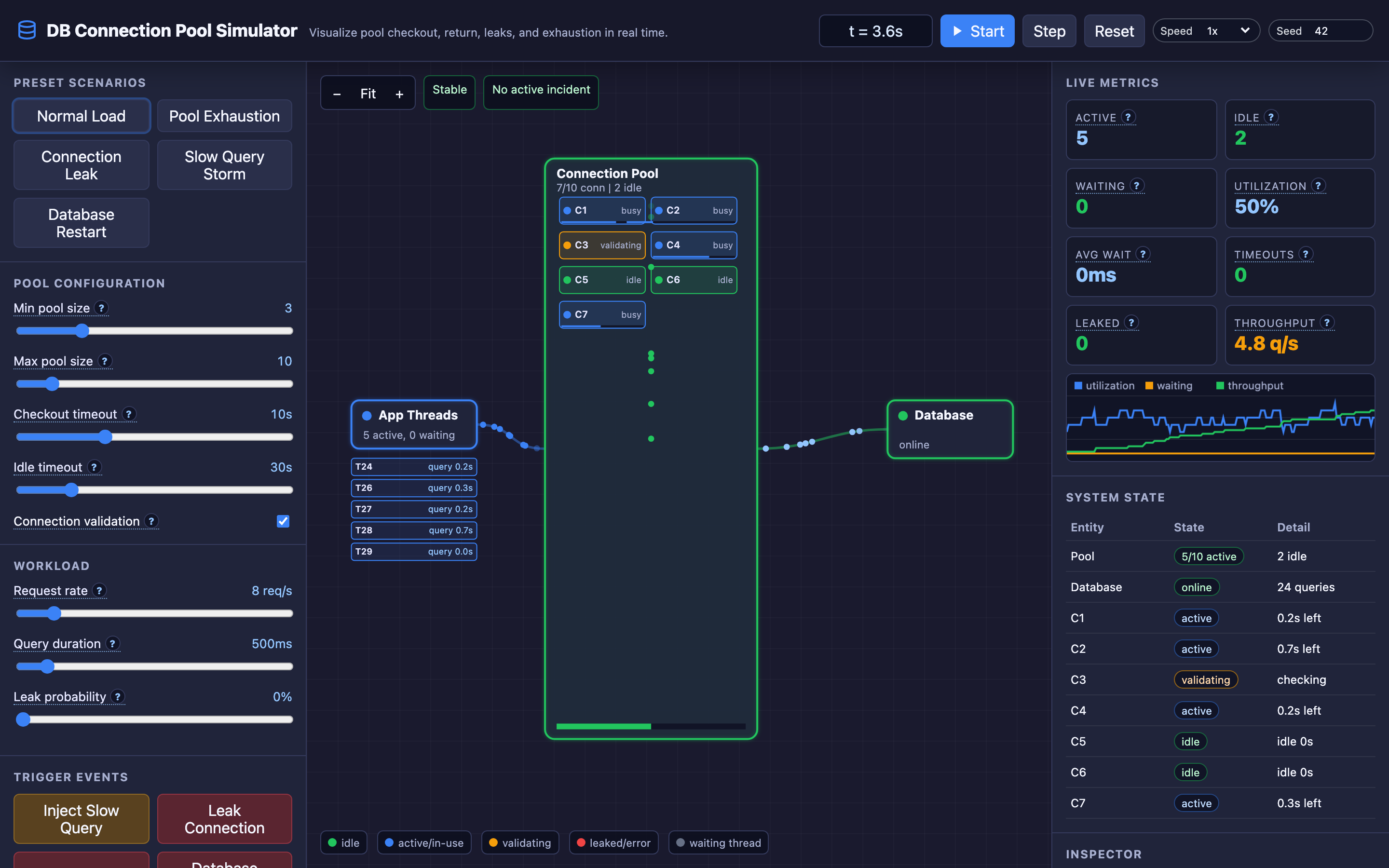This screenshot has height=868, width=1389.
Task: Adjust the Checkout timeout slider
Action: coord(154,437)
